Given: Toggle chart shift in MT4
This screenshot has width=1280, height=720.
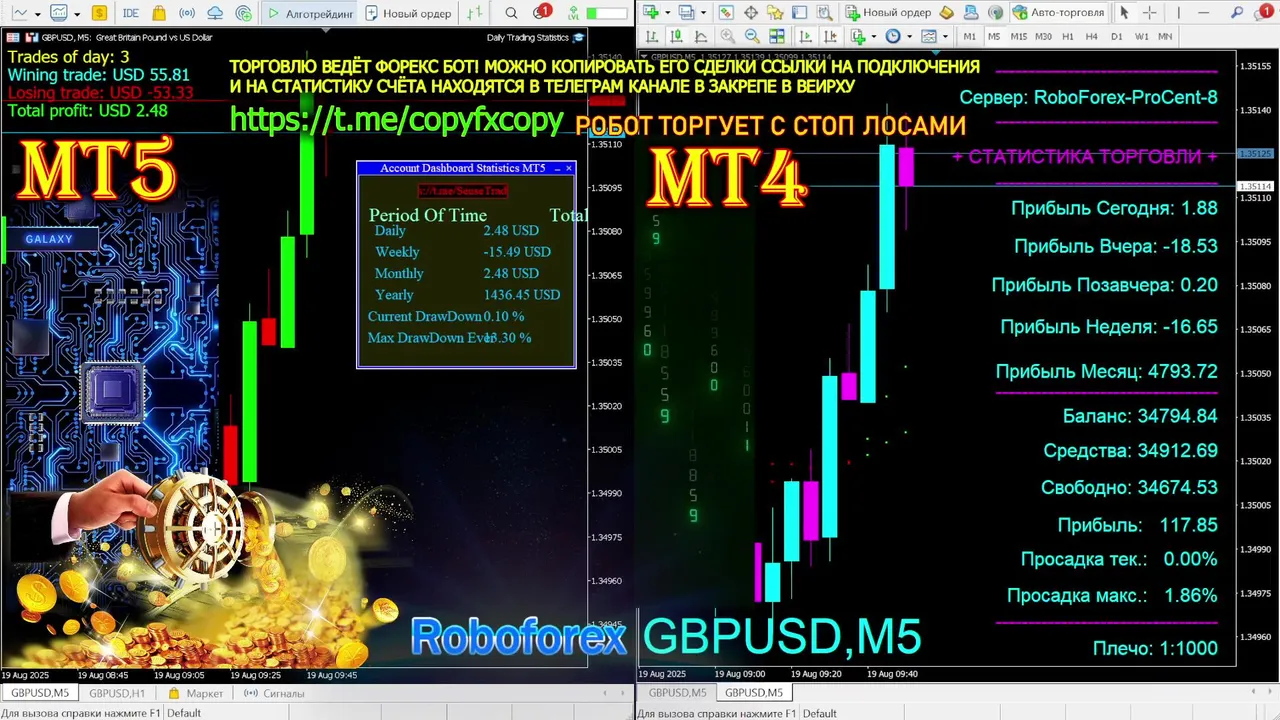Looking at the screenshot, I should click(x=830, y=36).
